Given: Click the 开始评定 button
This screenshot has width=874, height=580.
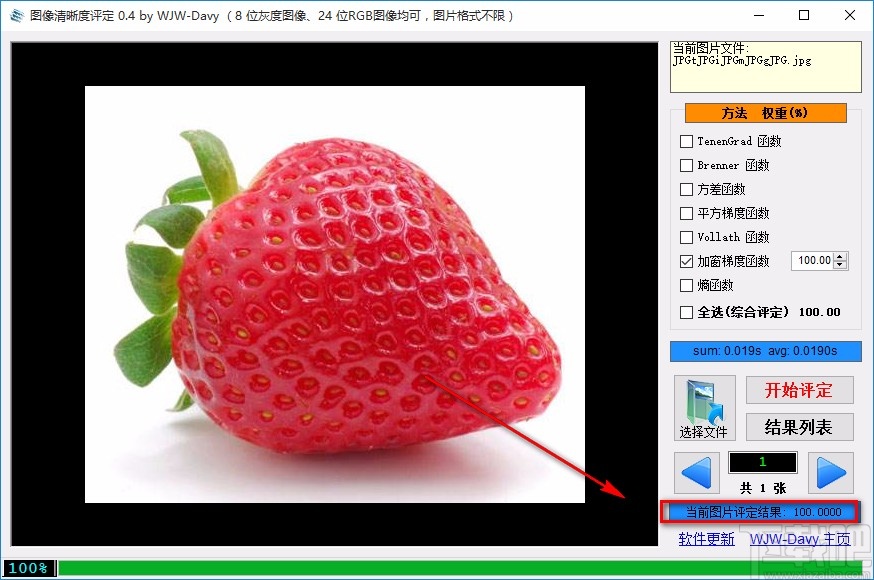Looking at the screenshot, I should (x=799, y=390).
